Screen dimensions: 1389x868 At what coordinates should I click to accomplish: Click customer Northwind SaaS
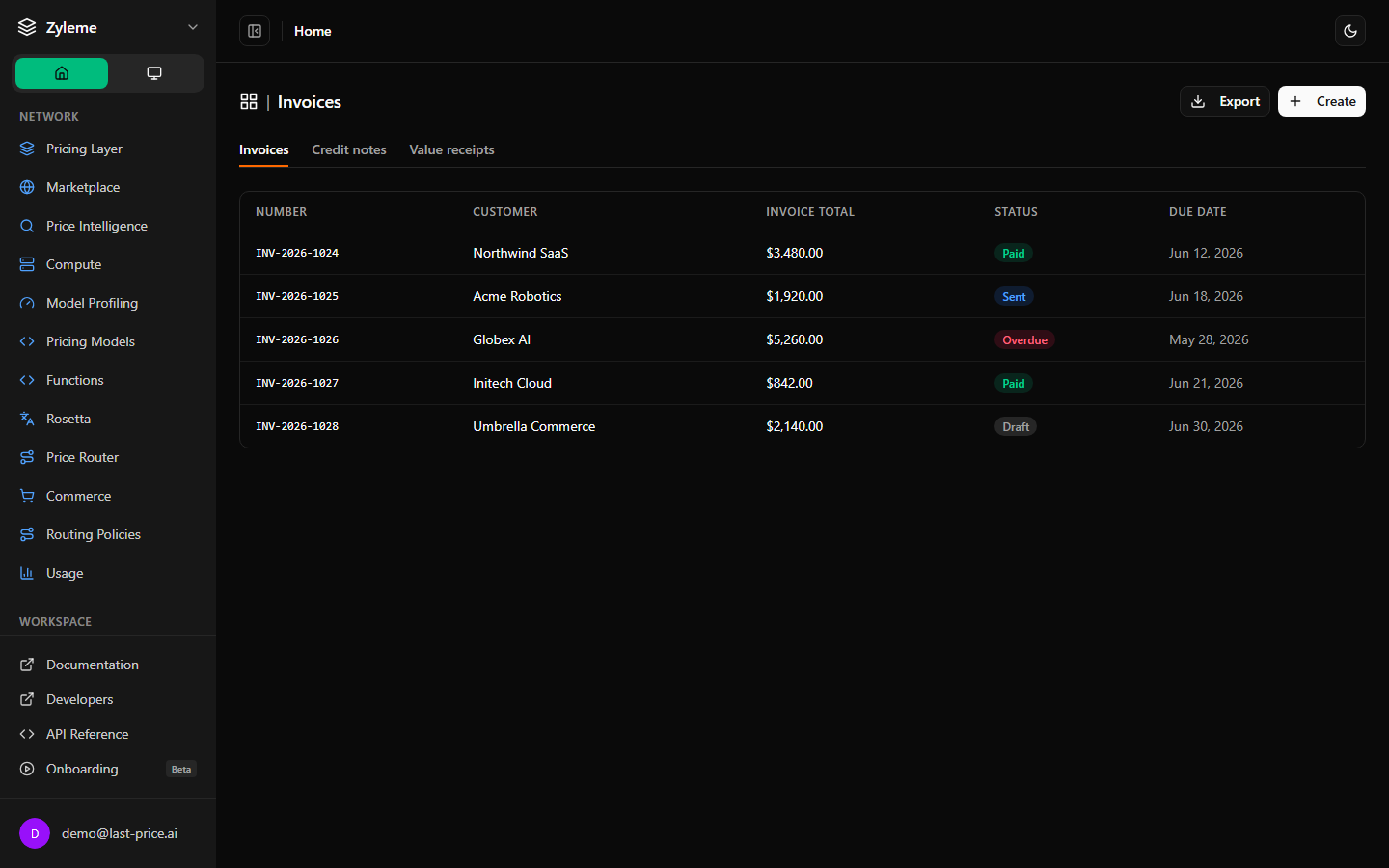click(521, 253)
